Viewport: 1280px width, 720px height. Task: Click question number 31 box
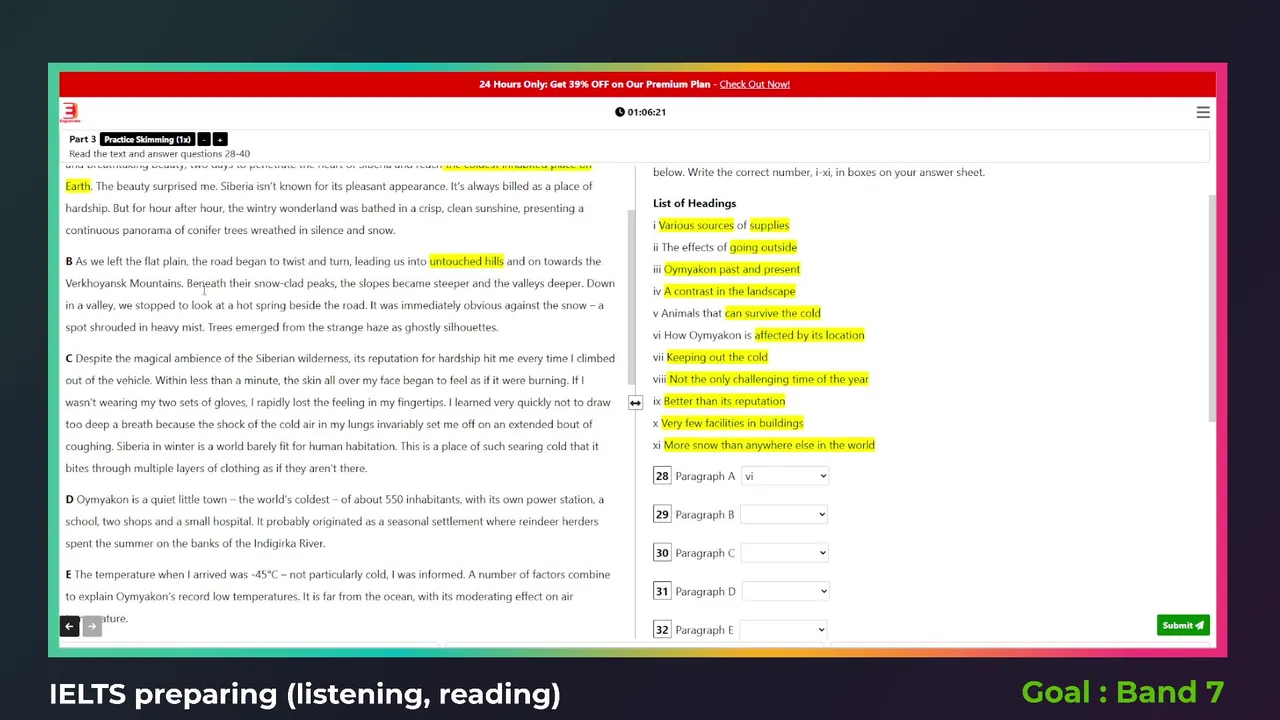click(x=662, y=591)
